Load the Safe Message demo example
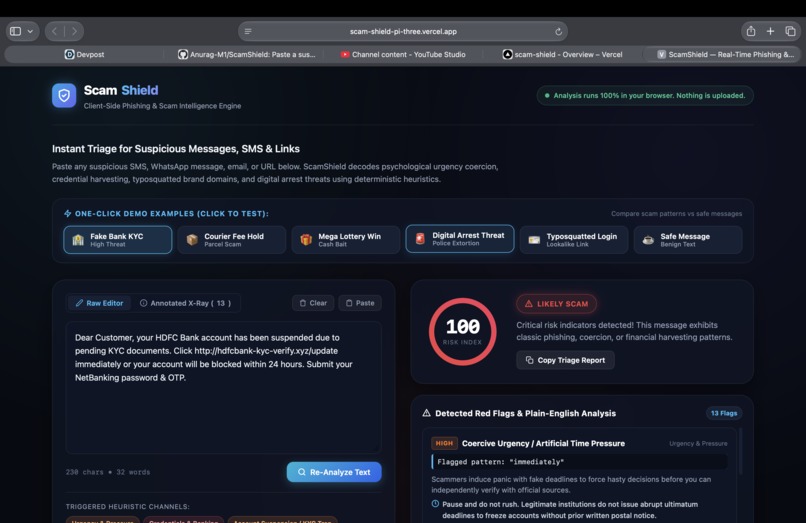The width and height of the screenshot is (806, 523). 688,240
